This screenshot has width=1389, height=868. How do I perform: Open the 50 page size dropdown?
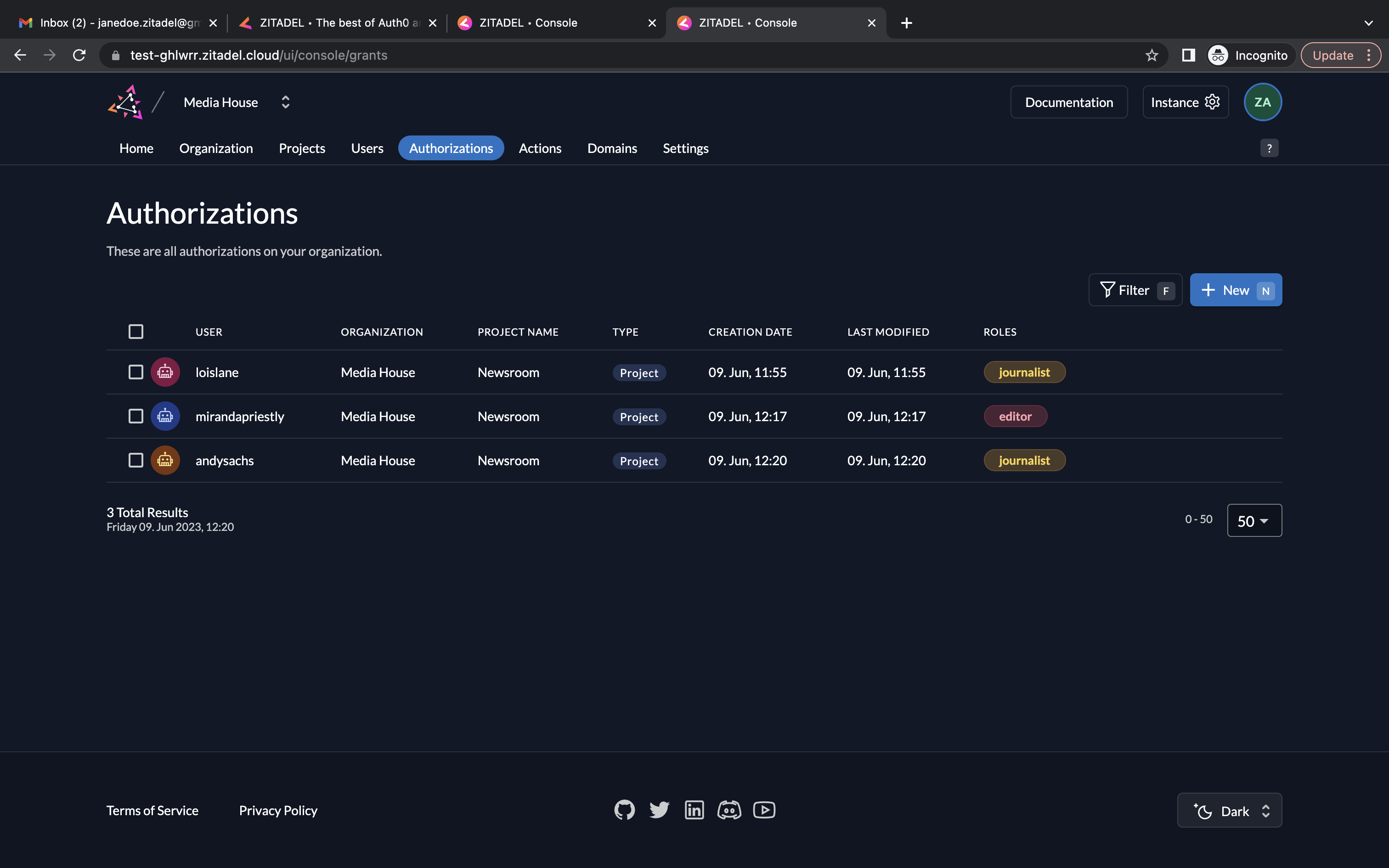[x=1254, y=521]
